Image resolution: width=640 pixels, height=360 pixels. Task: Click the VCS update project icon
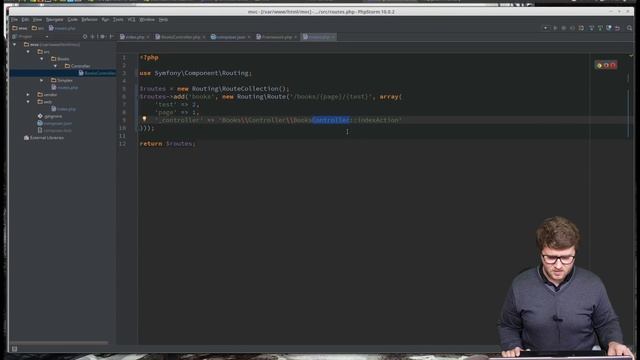(591, 28)
